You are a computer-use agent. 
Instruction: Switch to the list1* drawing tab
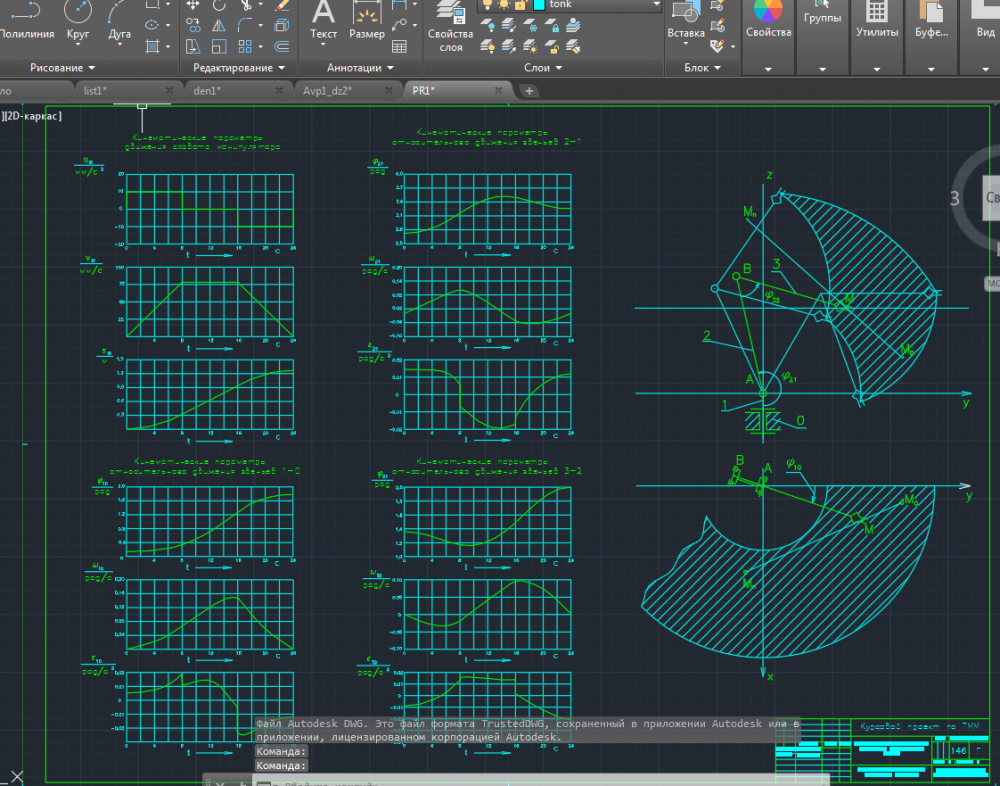tap(95, 91)
